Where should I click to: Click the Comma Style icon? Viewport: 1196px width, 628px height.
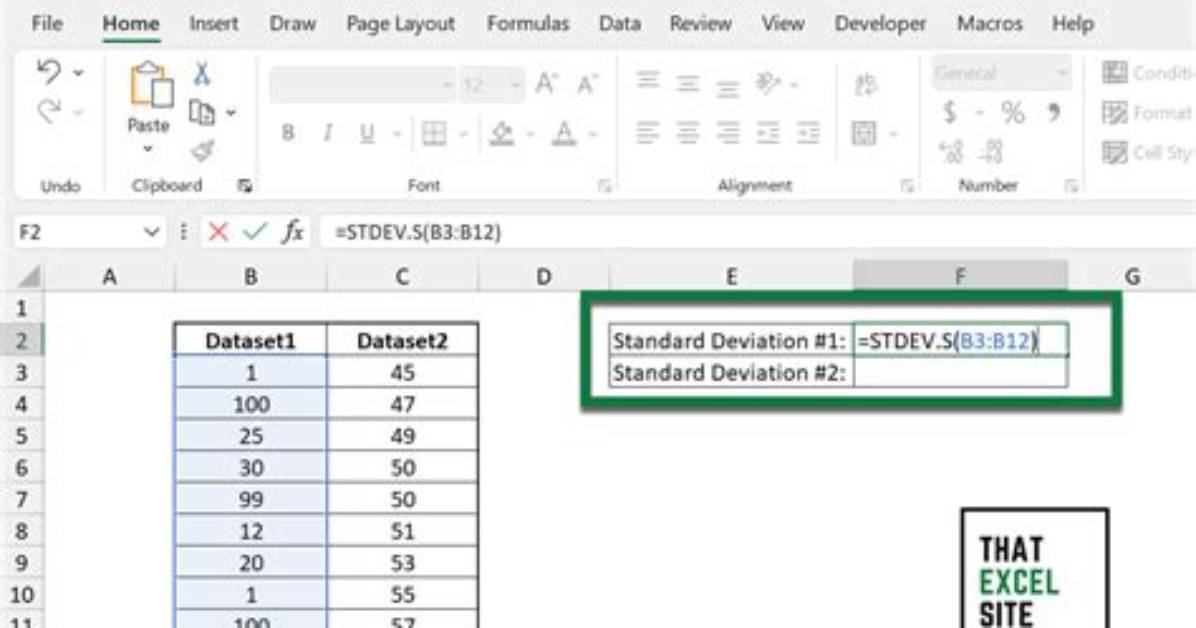click(x=1054, y=111)
